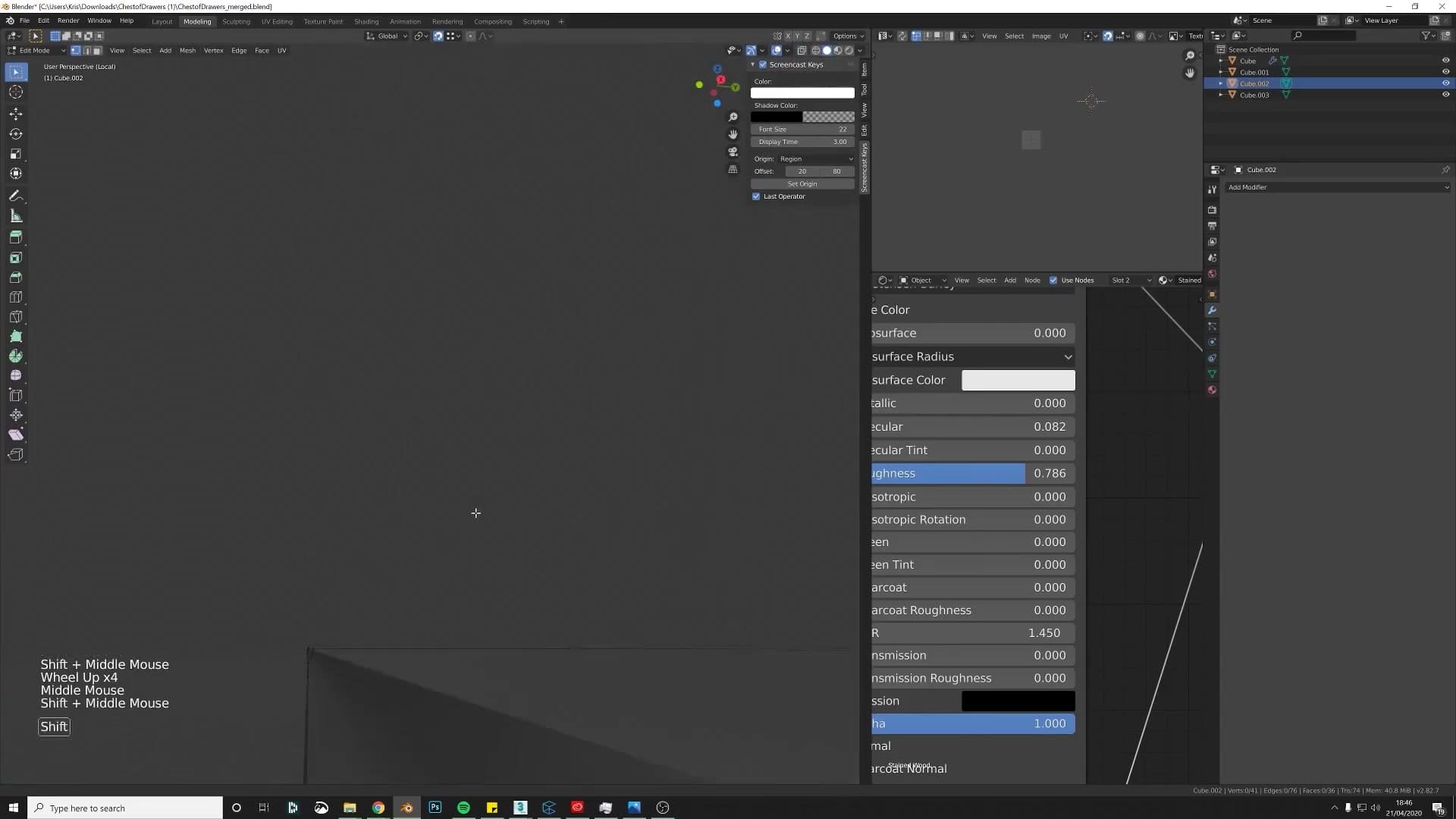This screenshot has height=819, width=1456.
Task: Select the Extrude Region tool
Action: point(16,237)
